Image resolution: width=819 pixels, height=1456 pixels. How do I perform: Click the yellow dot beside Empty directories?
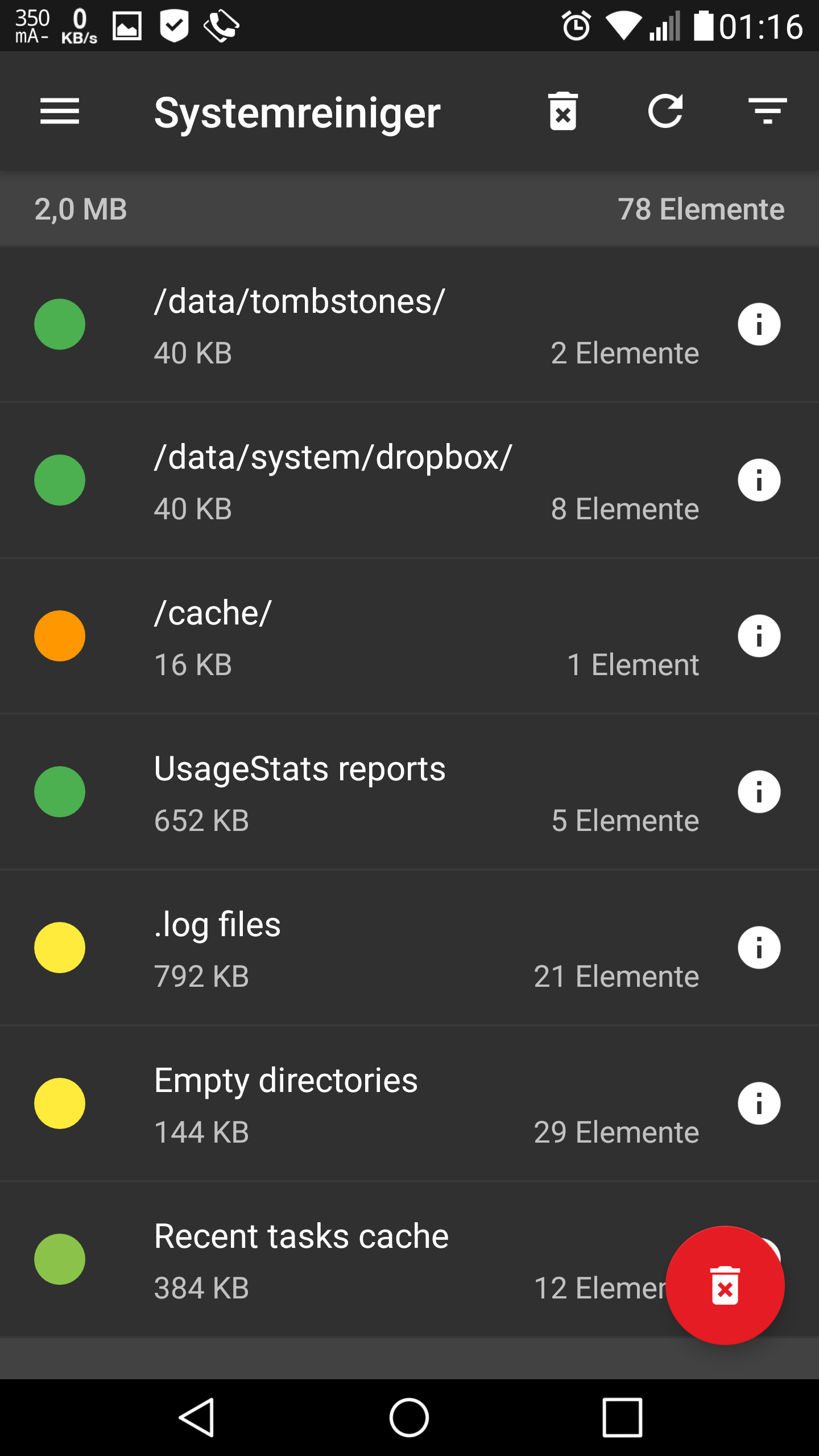coord(60,1103)
